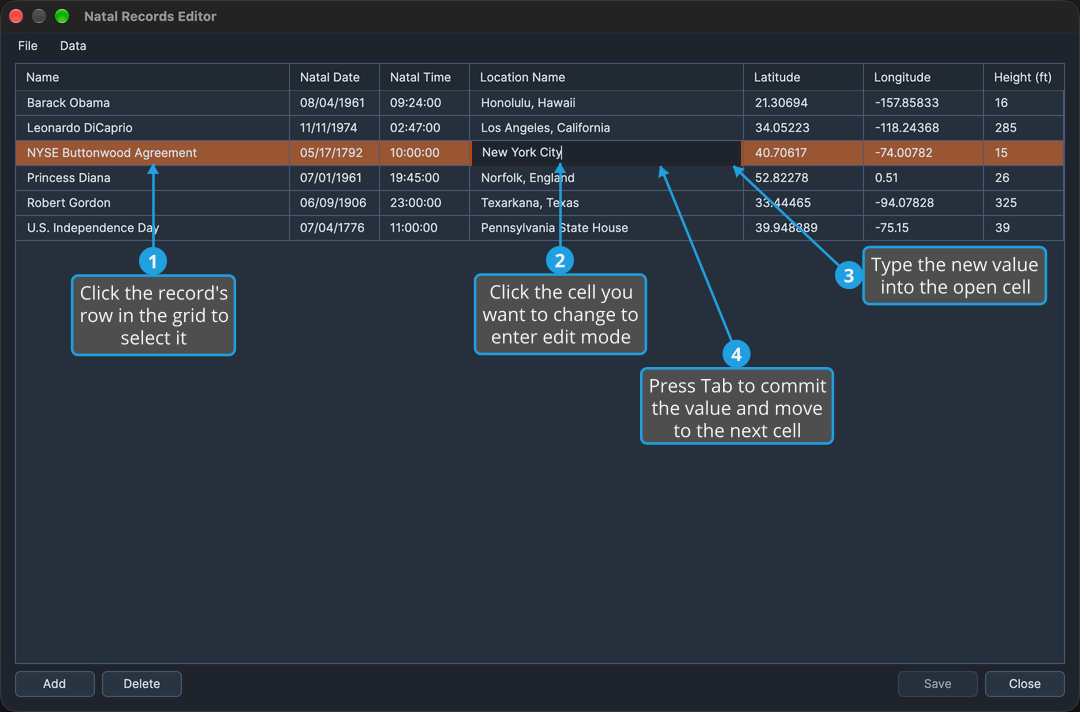Select the U.S. Independence Day name cell
This screenshot has height=712, width=1080.
point(152,228)
